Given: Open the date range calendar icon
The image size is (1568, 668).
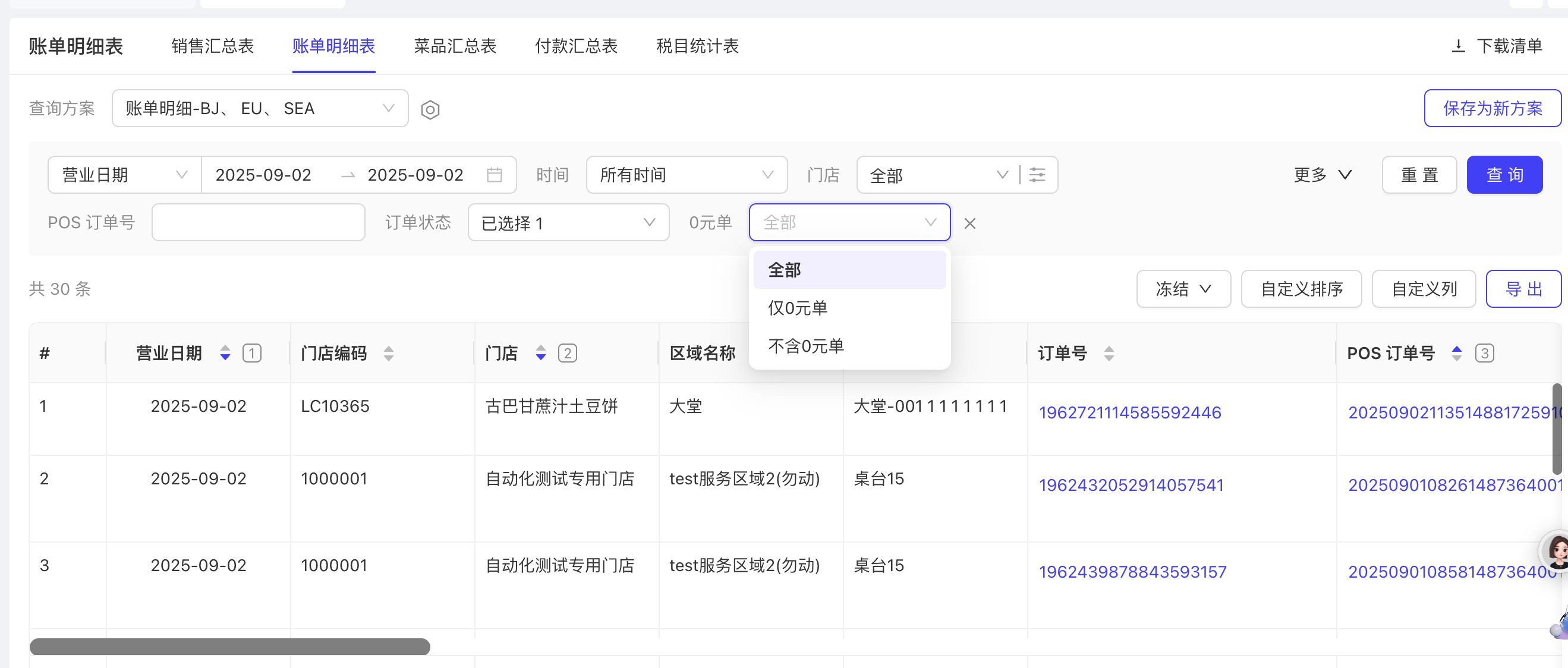Looking at the screenshot, I should [495, 175].
